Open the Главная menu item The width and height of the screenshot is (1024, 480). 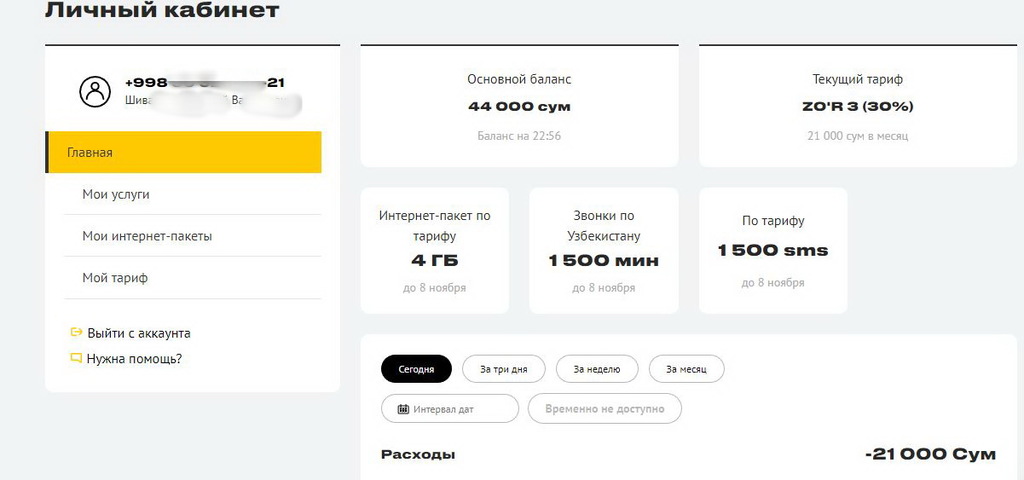pos(184,152)
